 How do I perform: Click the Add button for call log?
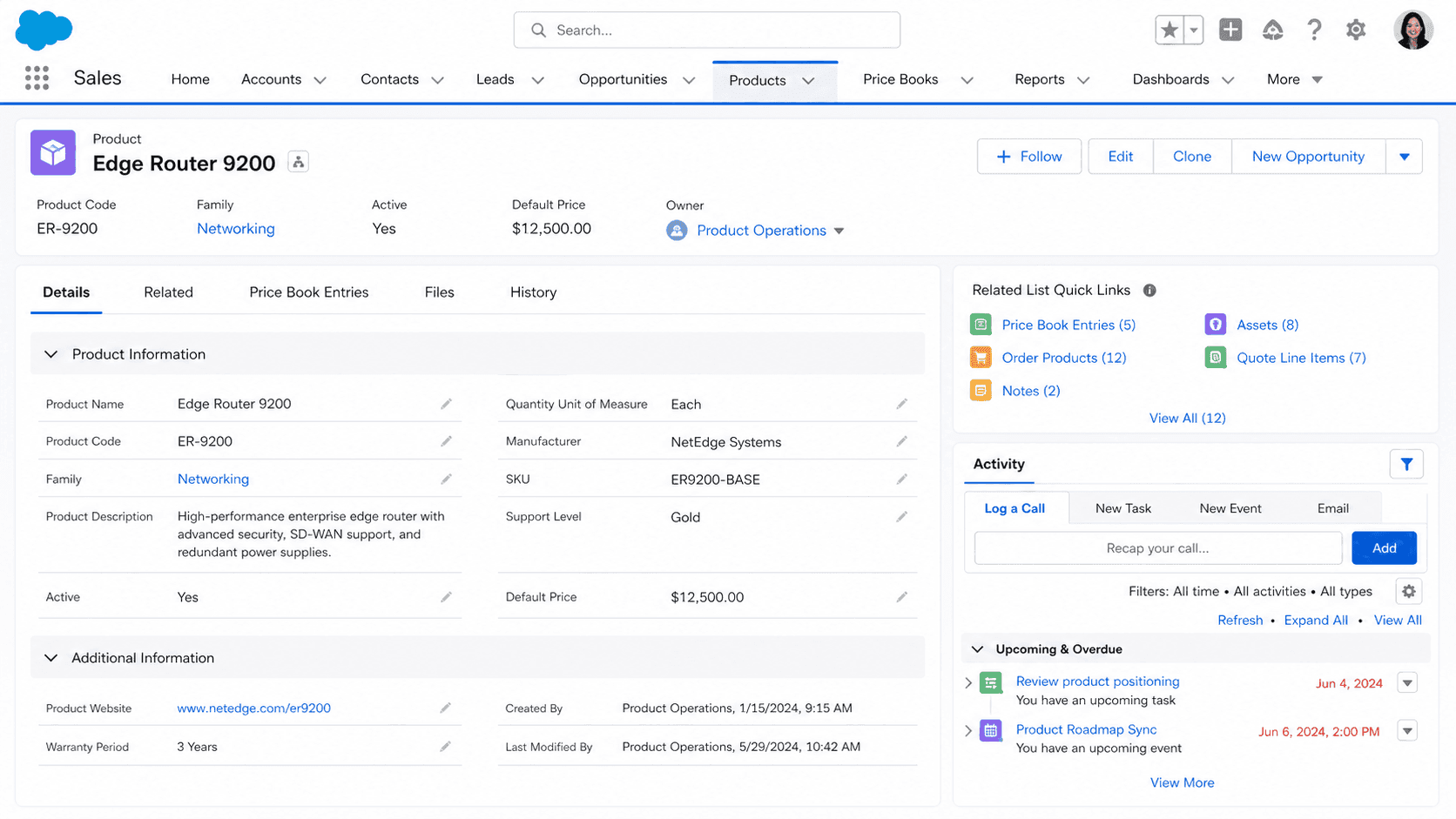(1384, 548)
